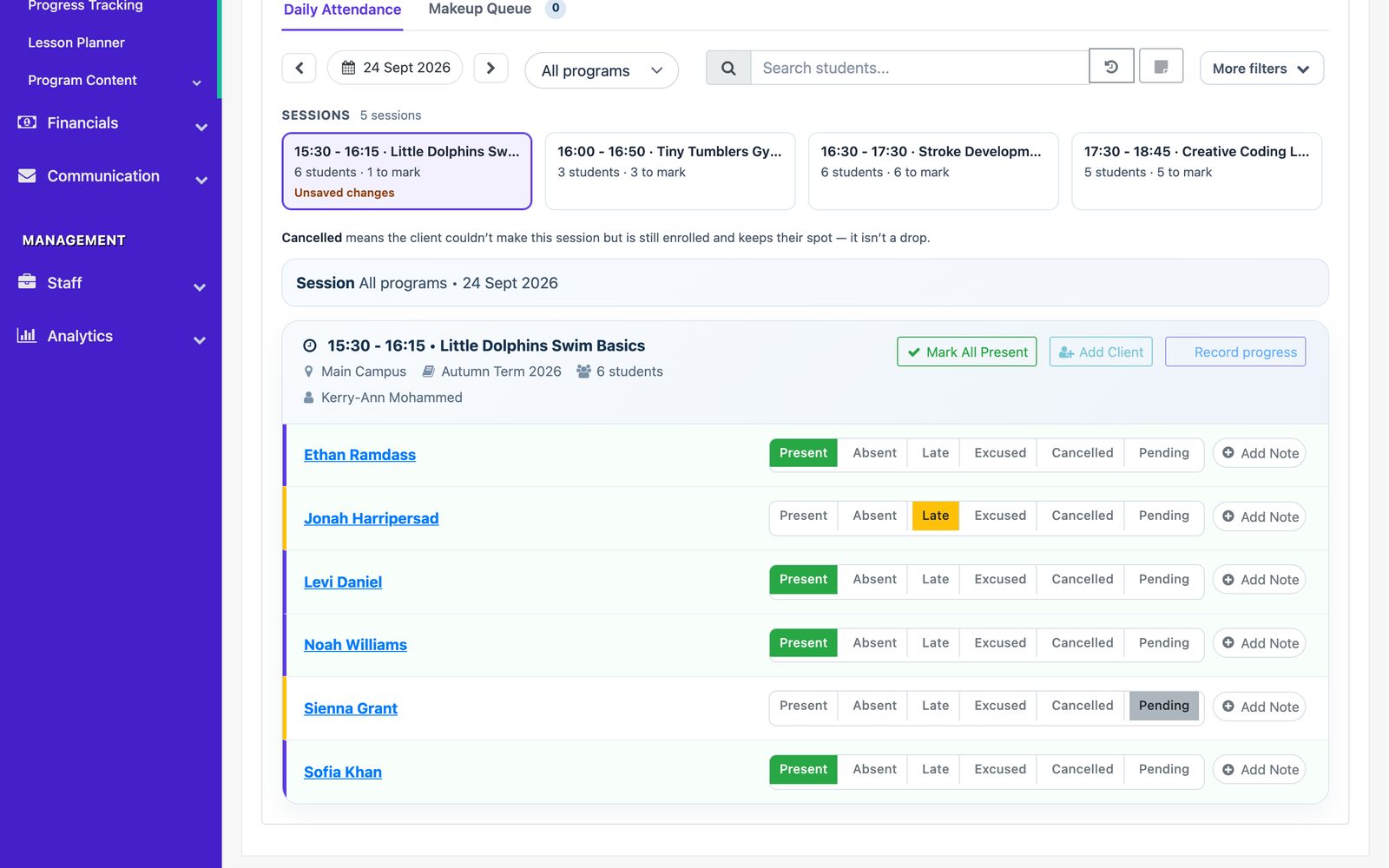Set Sienna Grant to Absent
The height and width of the screenshot is (868, 1389).
874,706
